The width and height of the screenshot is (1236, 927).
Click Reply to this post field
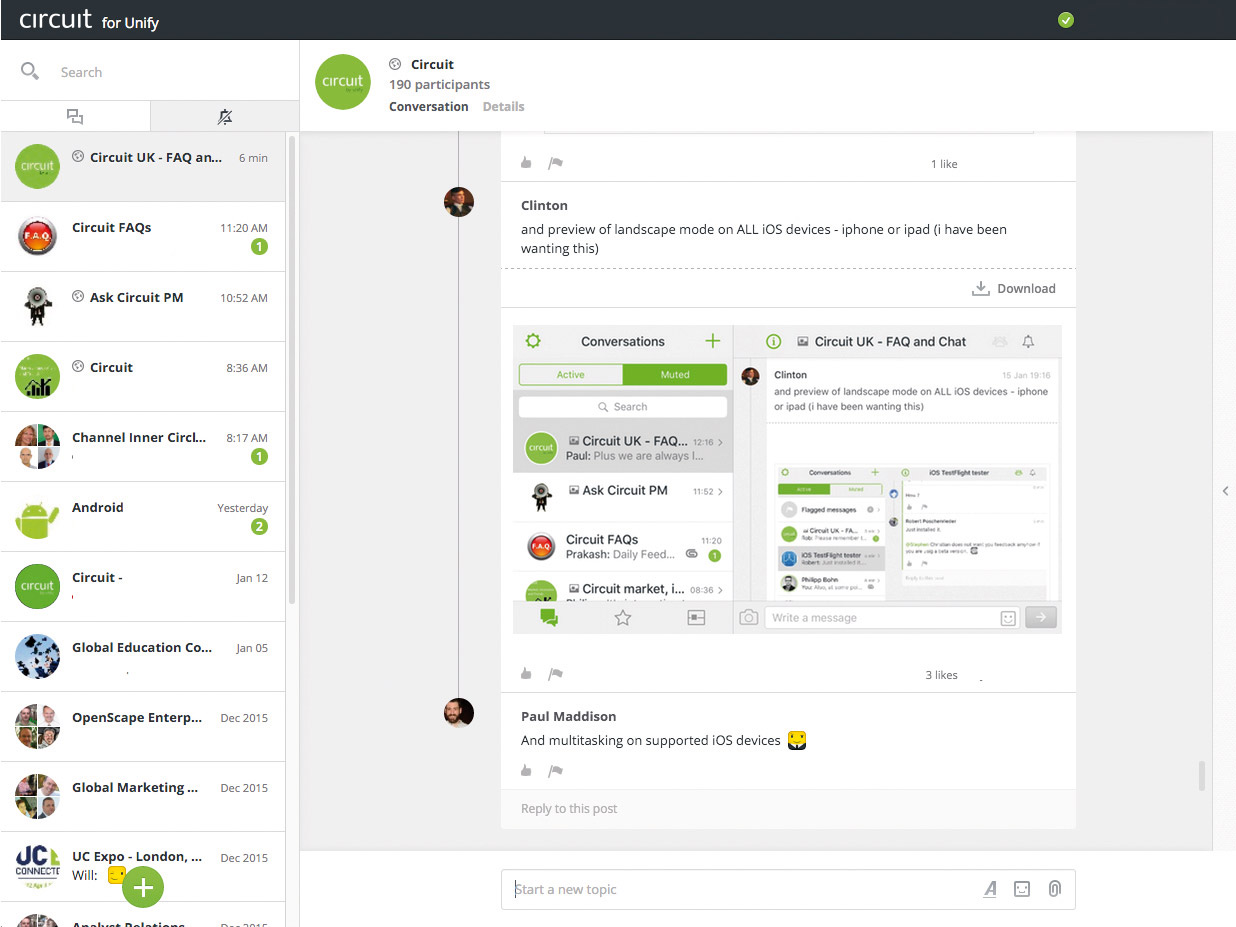click(788, 808)
